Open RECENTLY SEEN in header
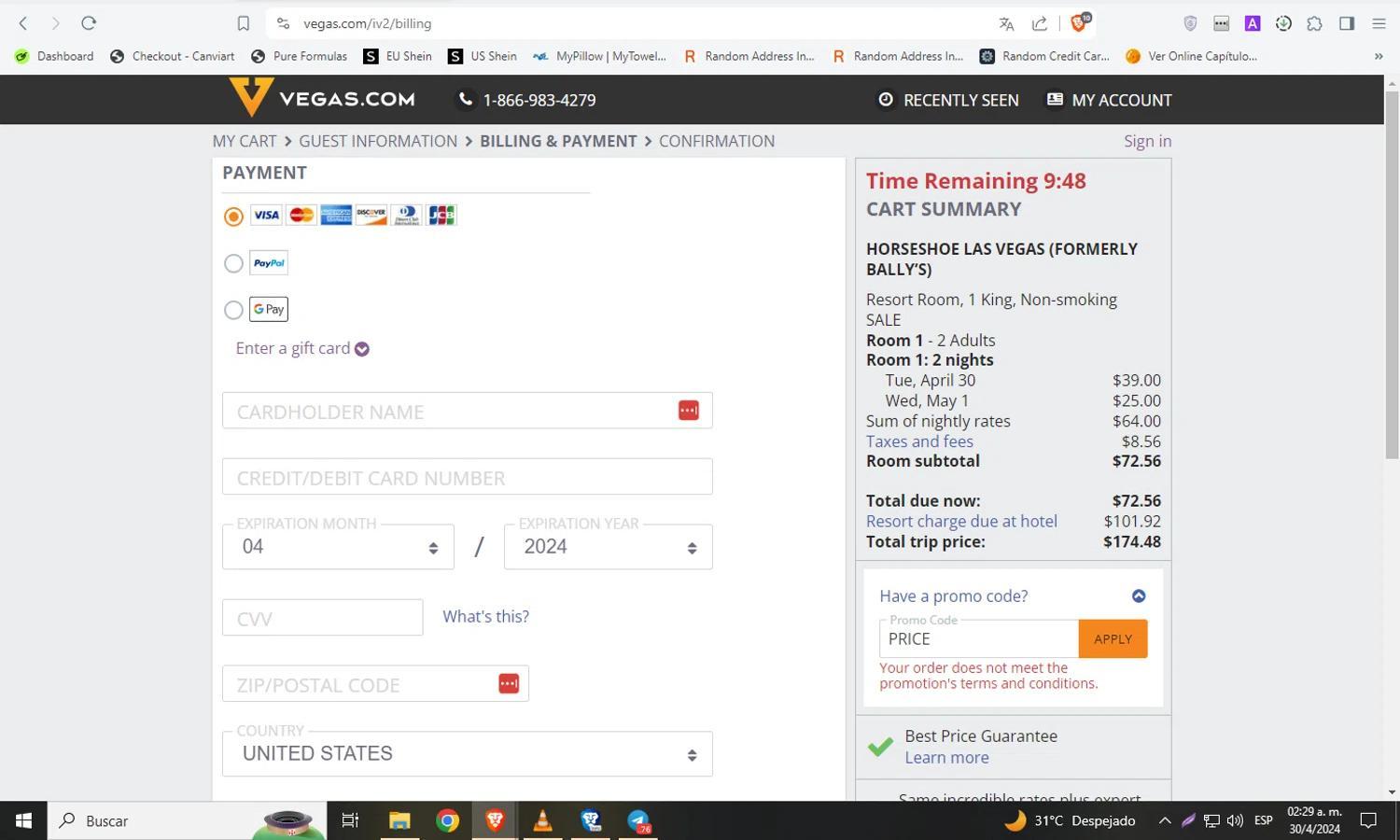Viewport: 1400px width, 840px height. pyautogui.click(x=948, y=100)
